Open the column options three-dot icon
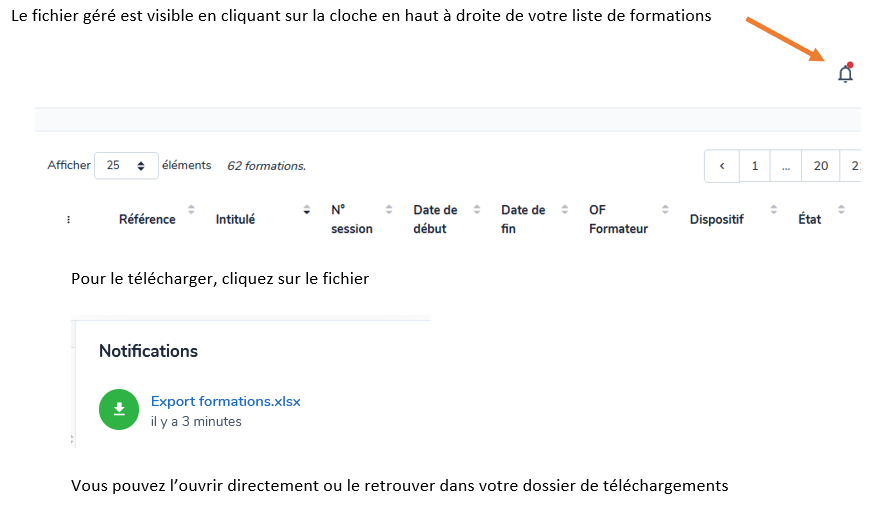Viewport: 882px width, 514px height. pyautogui.click(x=68, y=219)
